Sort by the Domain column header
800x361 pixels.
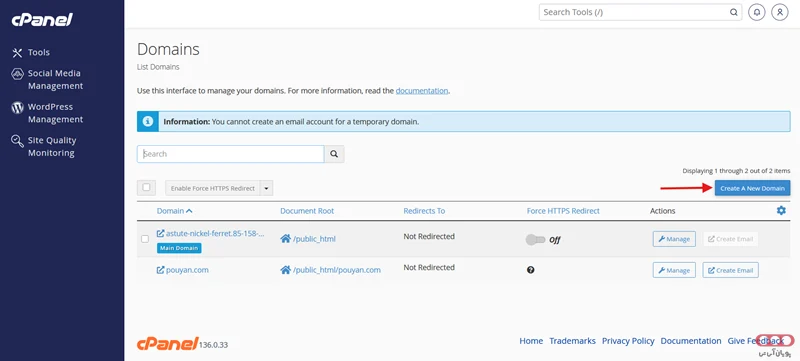(174, 211)
